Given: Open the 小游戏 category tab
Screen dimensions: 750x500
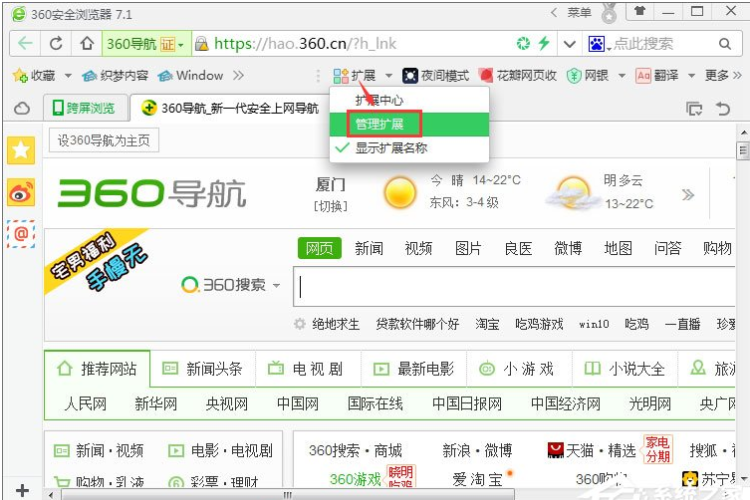Looking at the screenshot, I should pos(519,369).
